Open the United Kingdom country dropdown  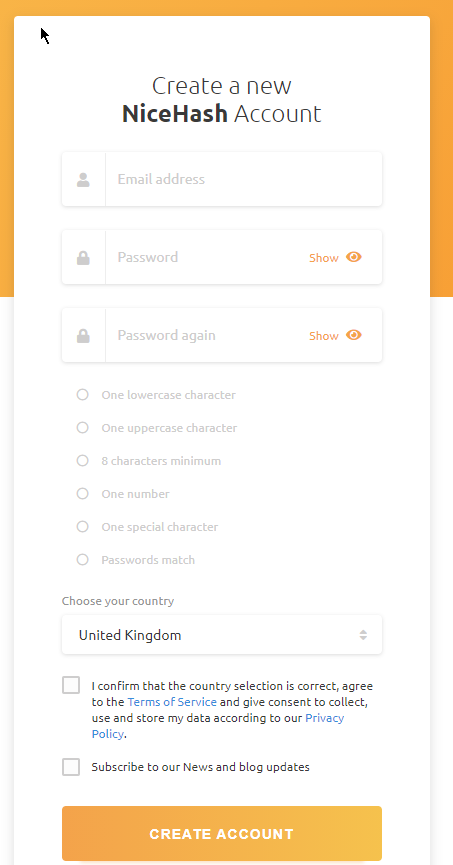(x=222, y=635)
